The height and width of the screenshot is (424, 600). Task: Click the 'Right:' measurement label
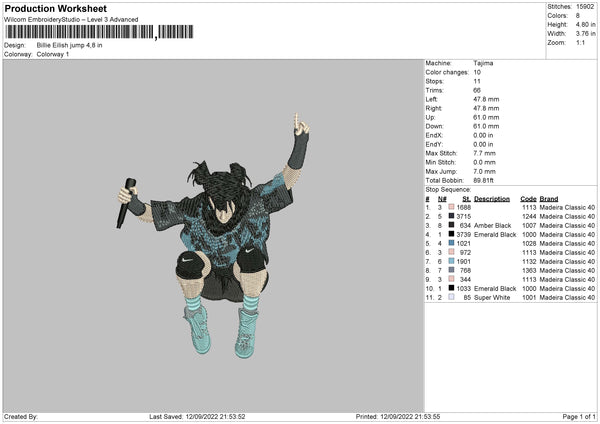tap(434, 108)
